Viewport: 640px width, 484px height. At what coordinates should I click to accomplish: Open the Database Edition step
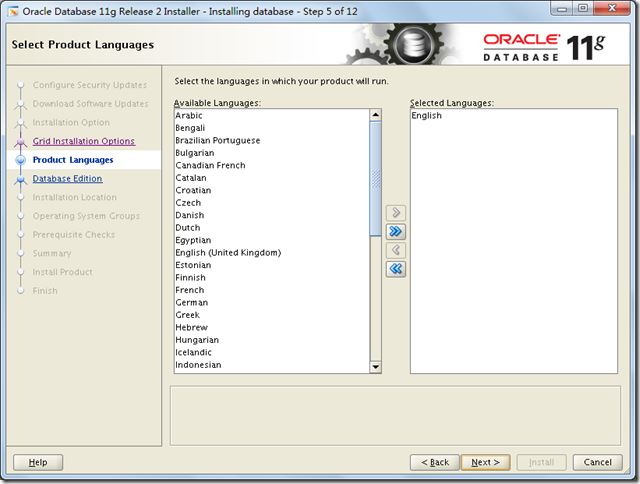67,179
